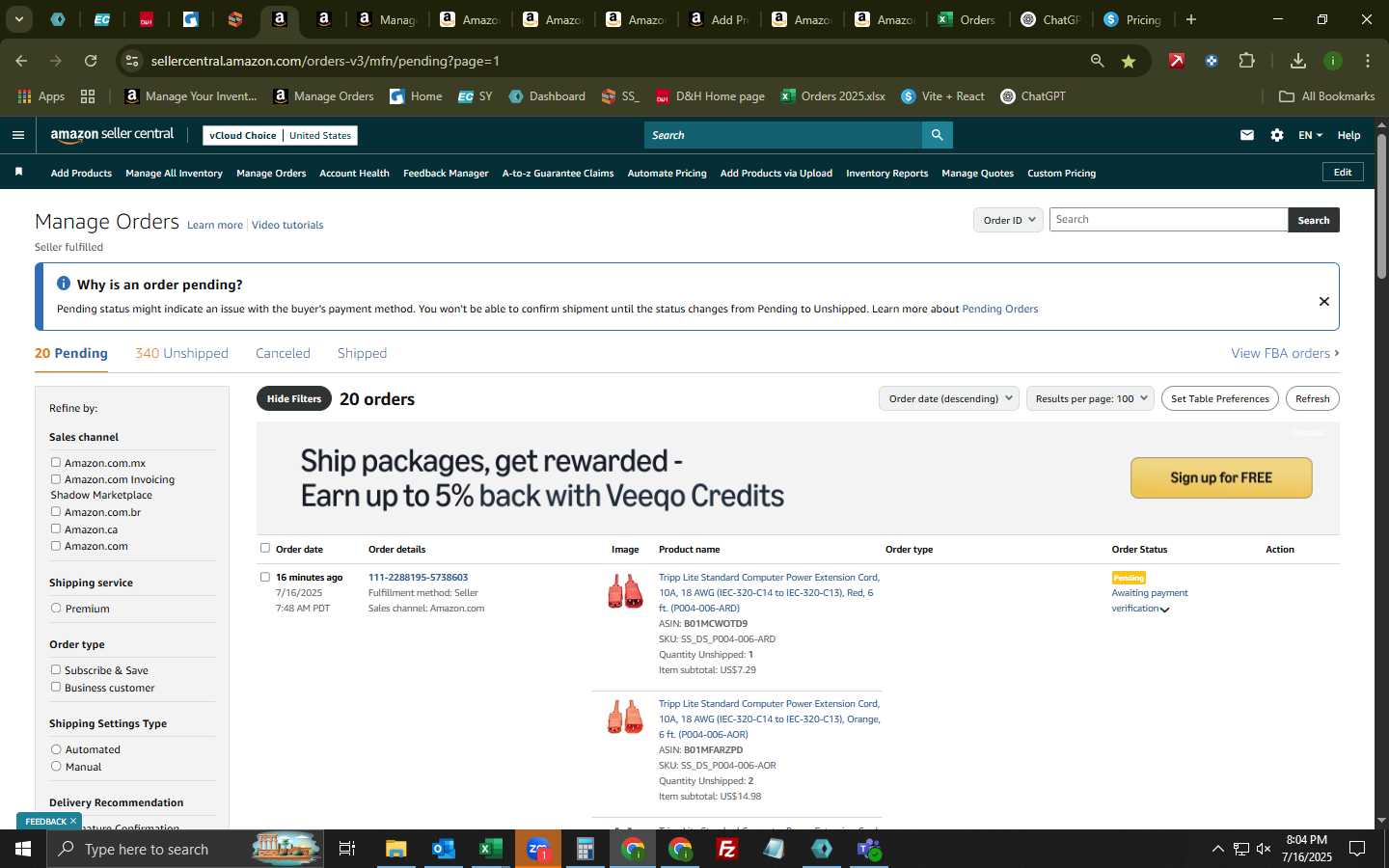Check the Amazon.com sales channel box

tap(56, 545)
